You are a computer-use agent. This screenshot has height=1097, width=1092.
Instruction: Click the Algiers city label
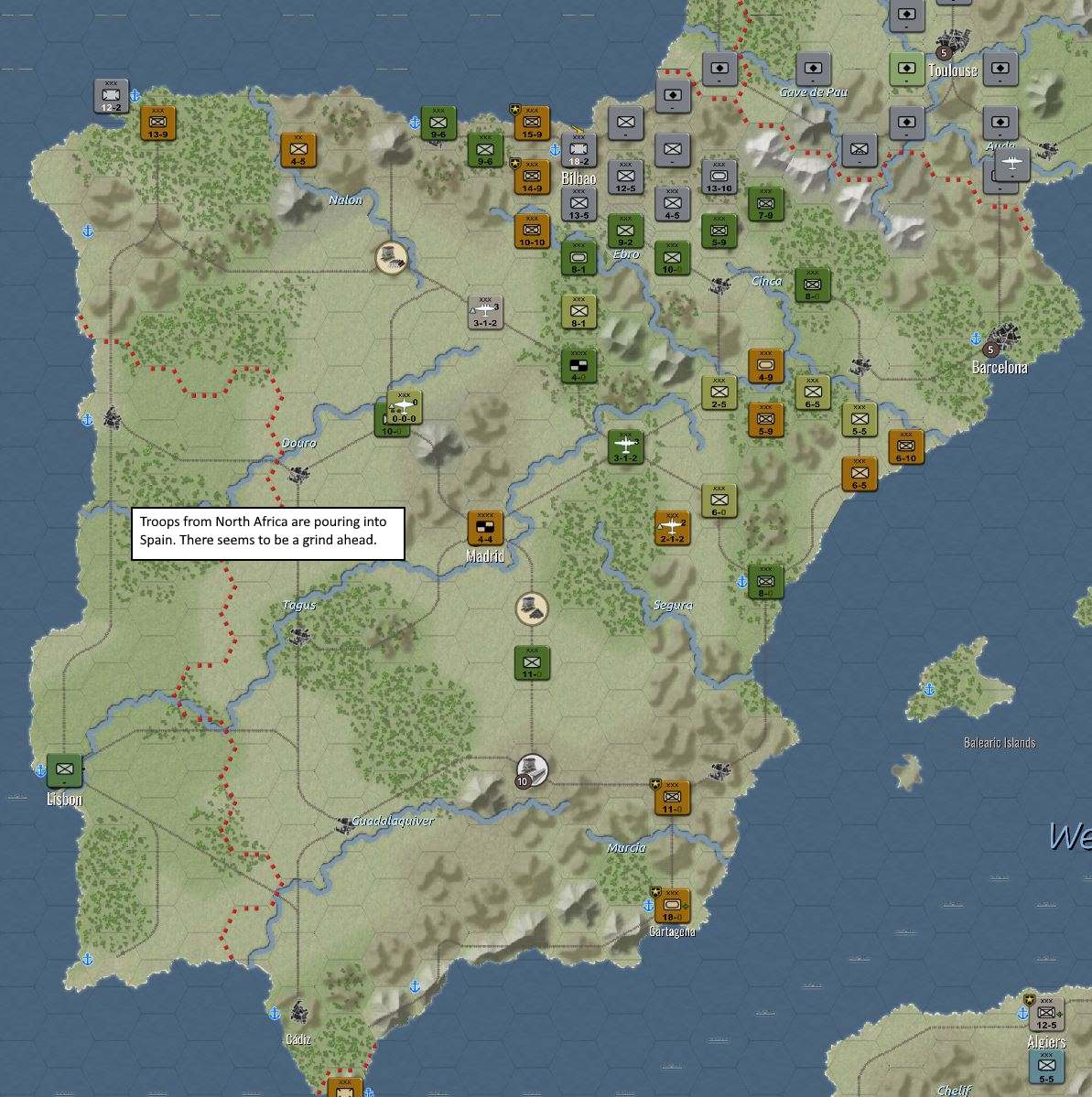coord(1046,1042)
